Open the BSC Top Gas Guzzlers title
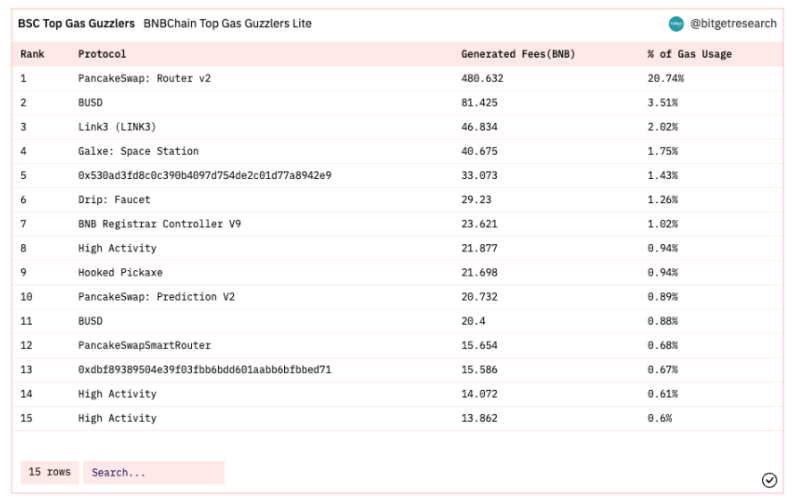The width and height of the screenshot is (793, 496). pos(76,24)
